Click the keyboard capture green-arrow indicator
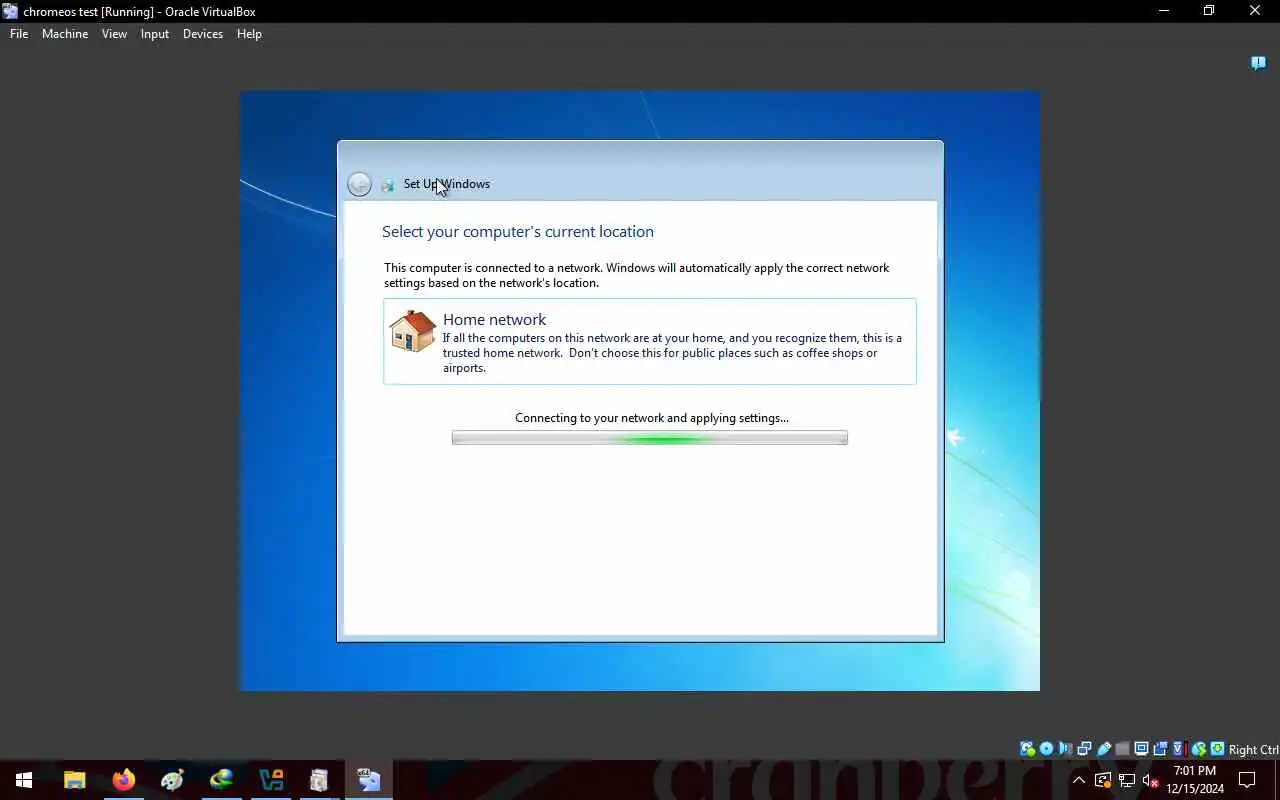 [1217, 749]
